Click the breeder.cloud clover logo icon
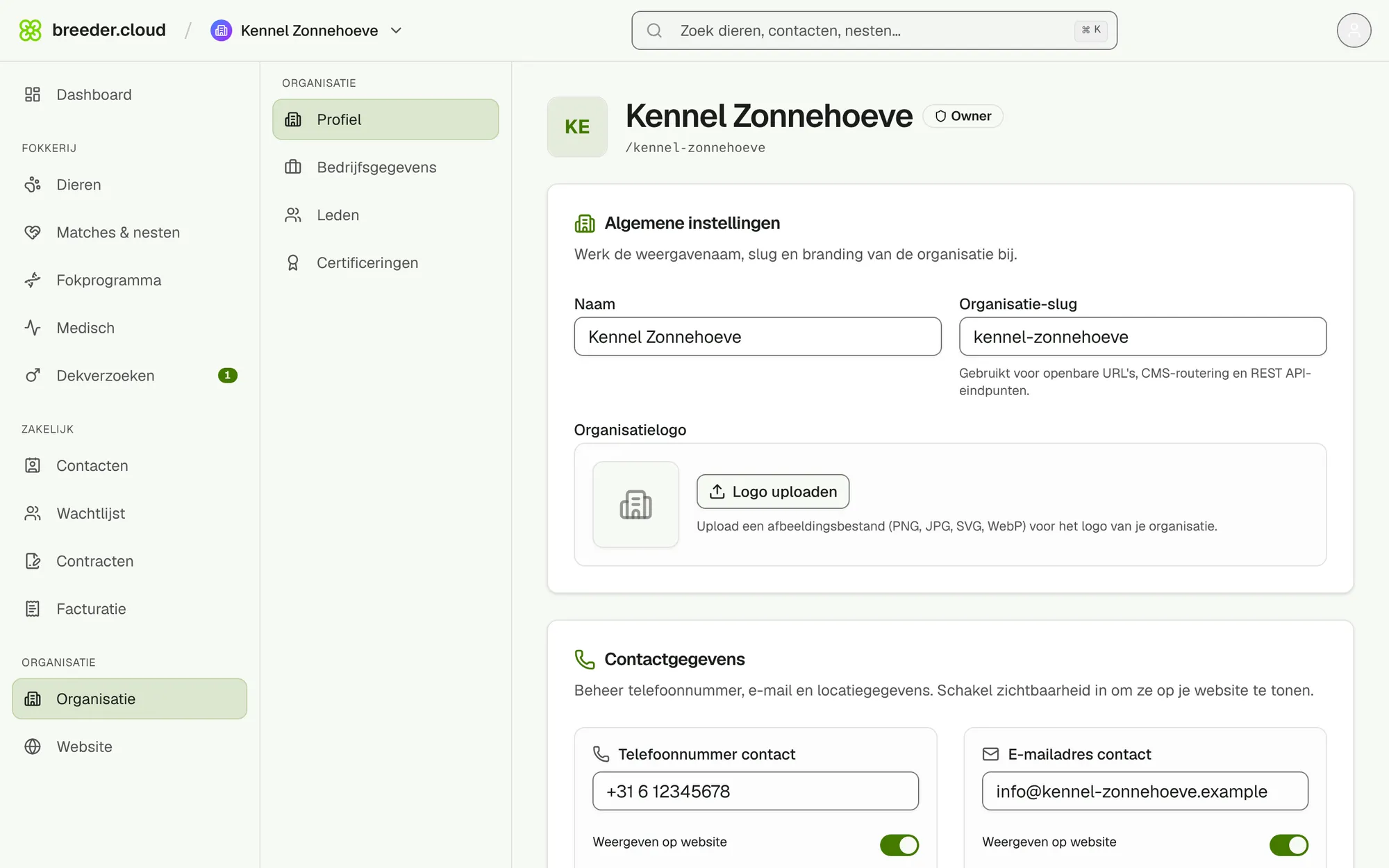This screenshot has width=1389, height=868. coord(31,31)
